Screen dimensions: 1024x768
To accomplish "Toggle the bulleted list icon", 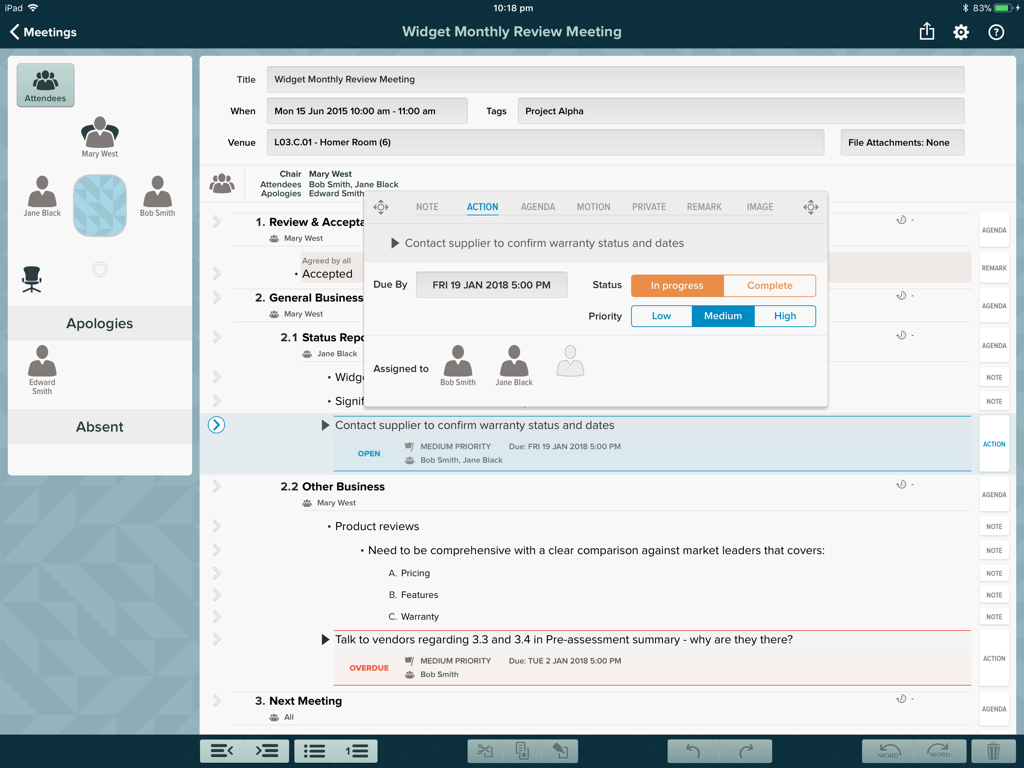I will coord(317,751).
